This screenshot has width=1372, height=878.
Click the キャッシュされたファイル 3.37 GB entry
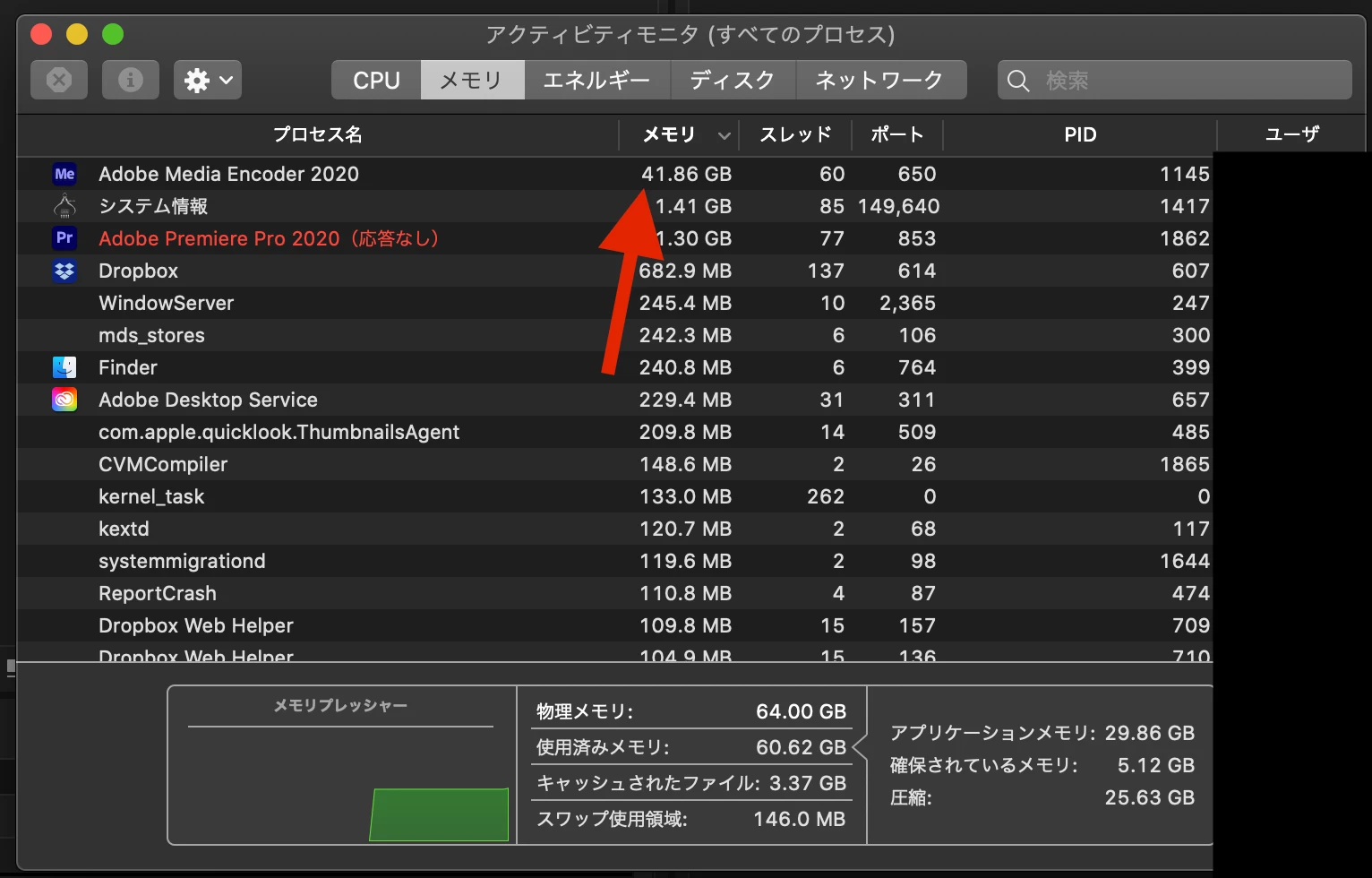click(690, 783)
